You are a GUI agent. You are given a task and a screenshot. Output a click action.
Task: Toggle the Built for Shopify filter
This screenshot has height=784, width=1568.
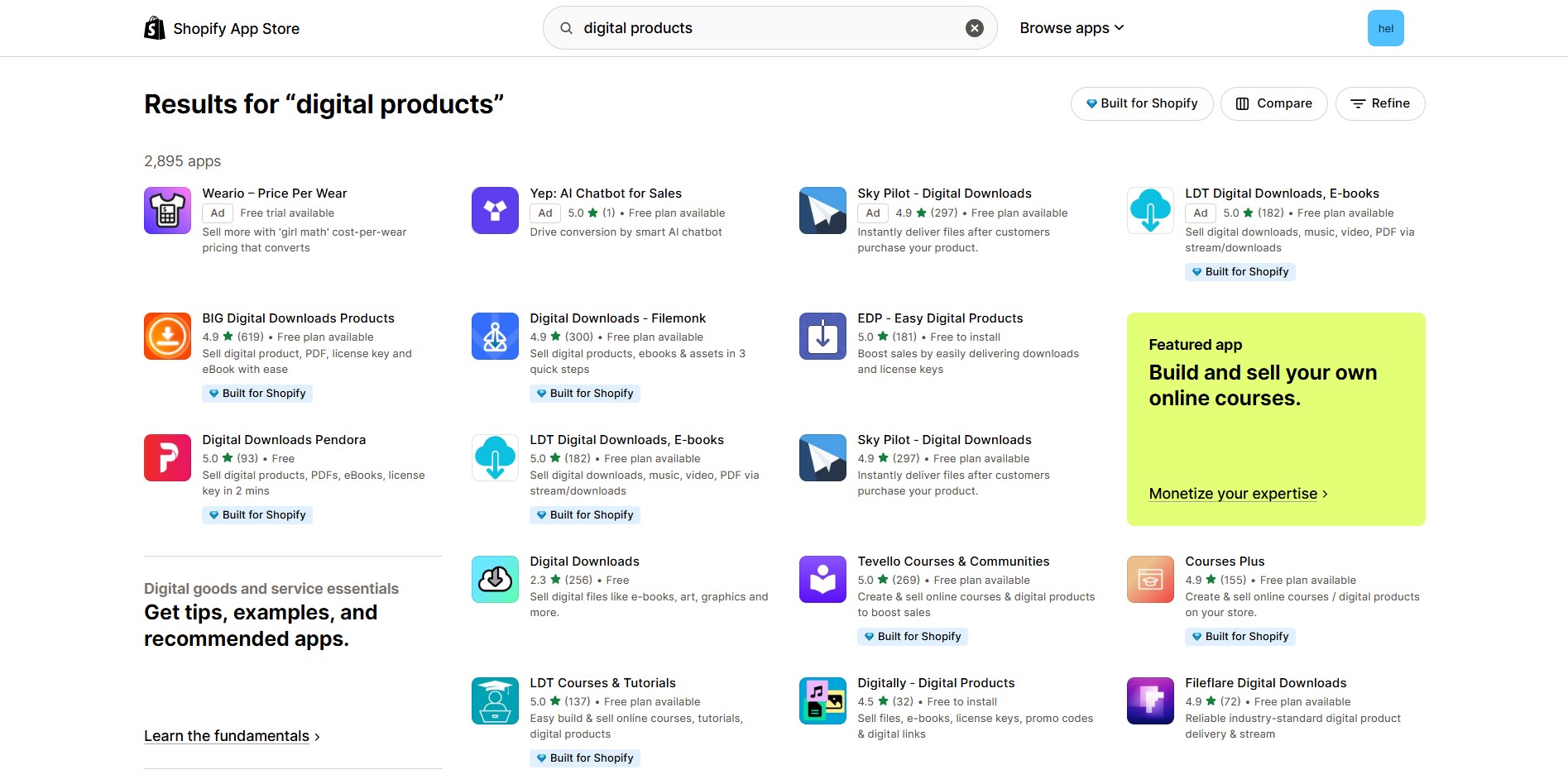point(1141,103)
